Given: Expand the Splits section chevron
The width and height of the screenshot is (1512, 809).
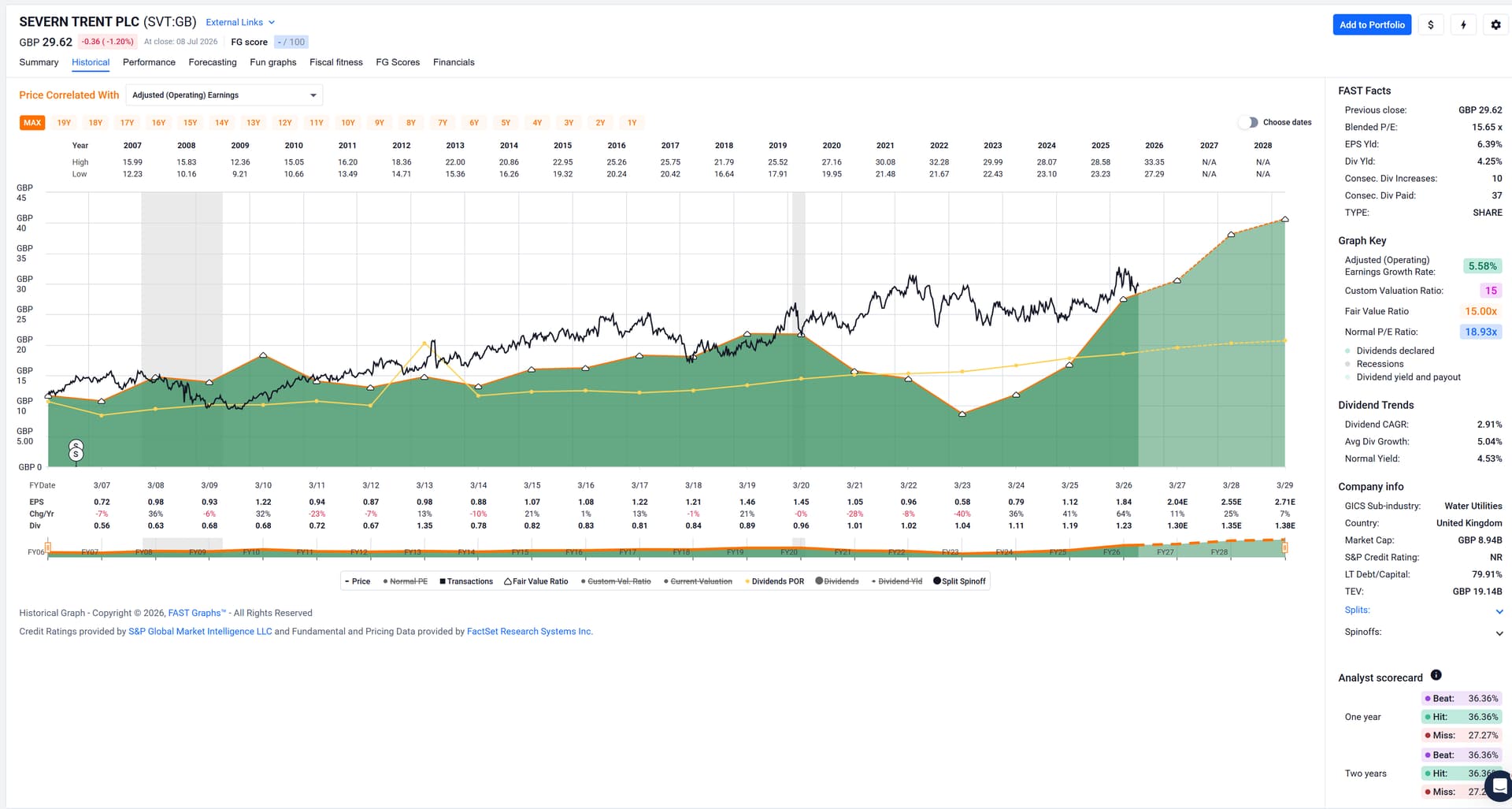Looking at the screenshot, I should pyautogui.click(x=1499, y=611).
